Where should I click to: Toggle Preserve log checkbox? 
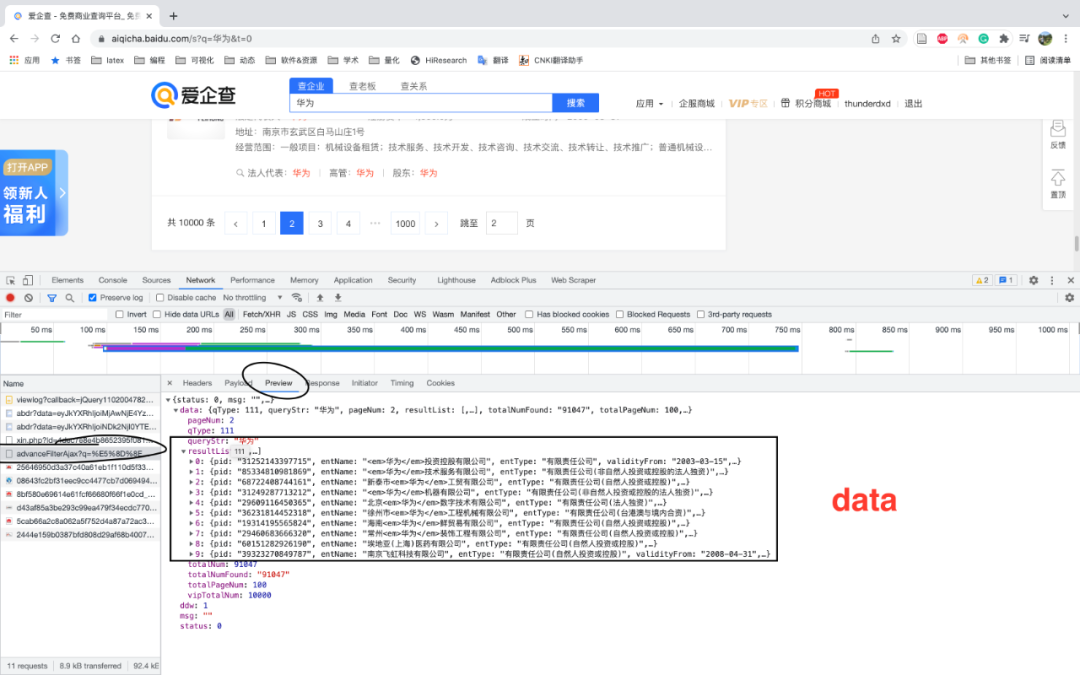click(x=92, y=298)
